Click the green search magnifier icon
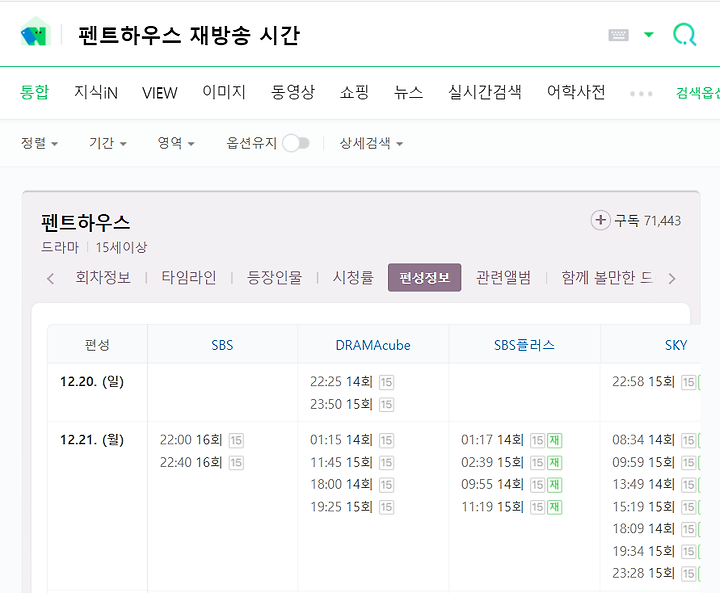This screenshot has width=720, height=593. (x=685, y=34)
